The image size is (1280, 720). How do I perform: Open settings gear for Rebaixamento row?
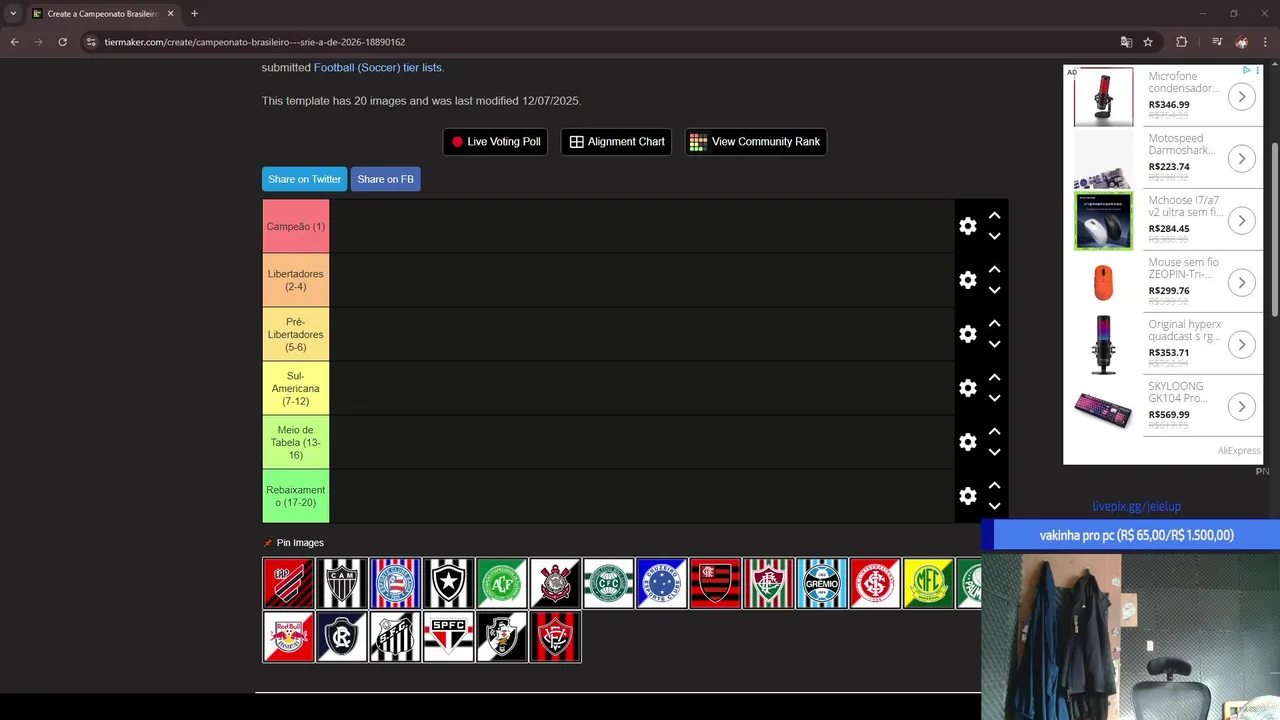coord(968,496)
